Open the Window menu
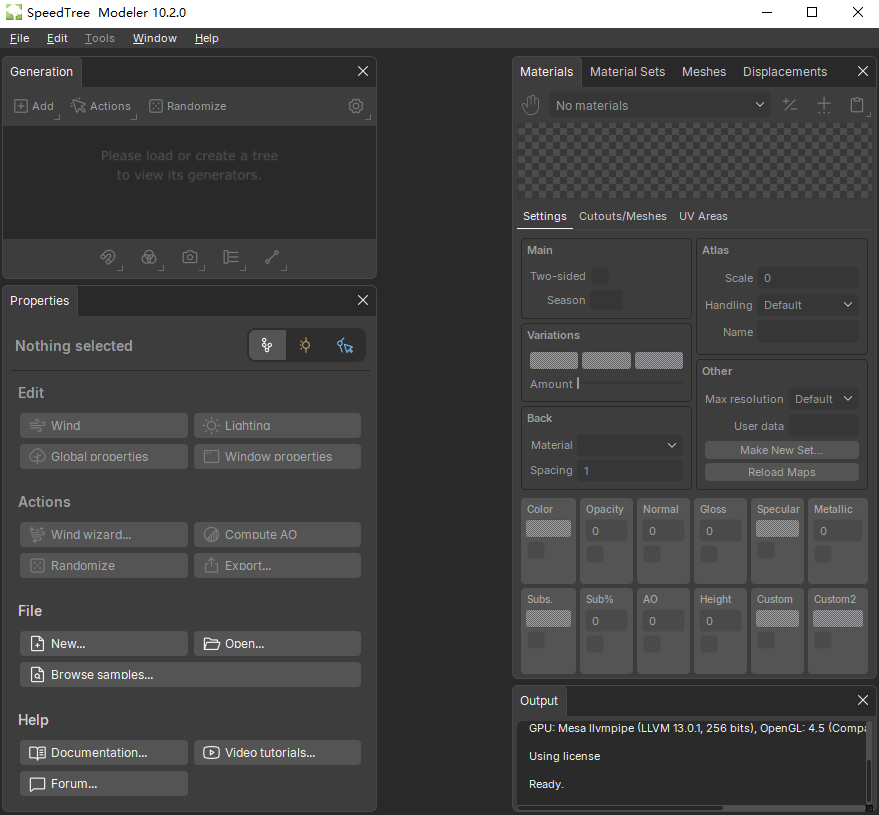Screen dimensions: 879x815 point(155,38)
